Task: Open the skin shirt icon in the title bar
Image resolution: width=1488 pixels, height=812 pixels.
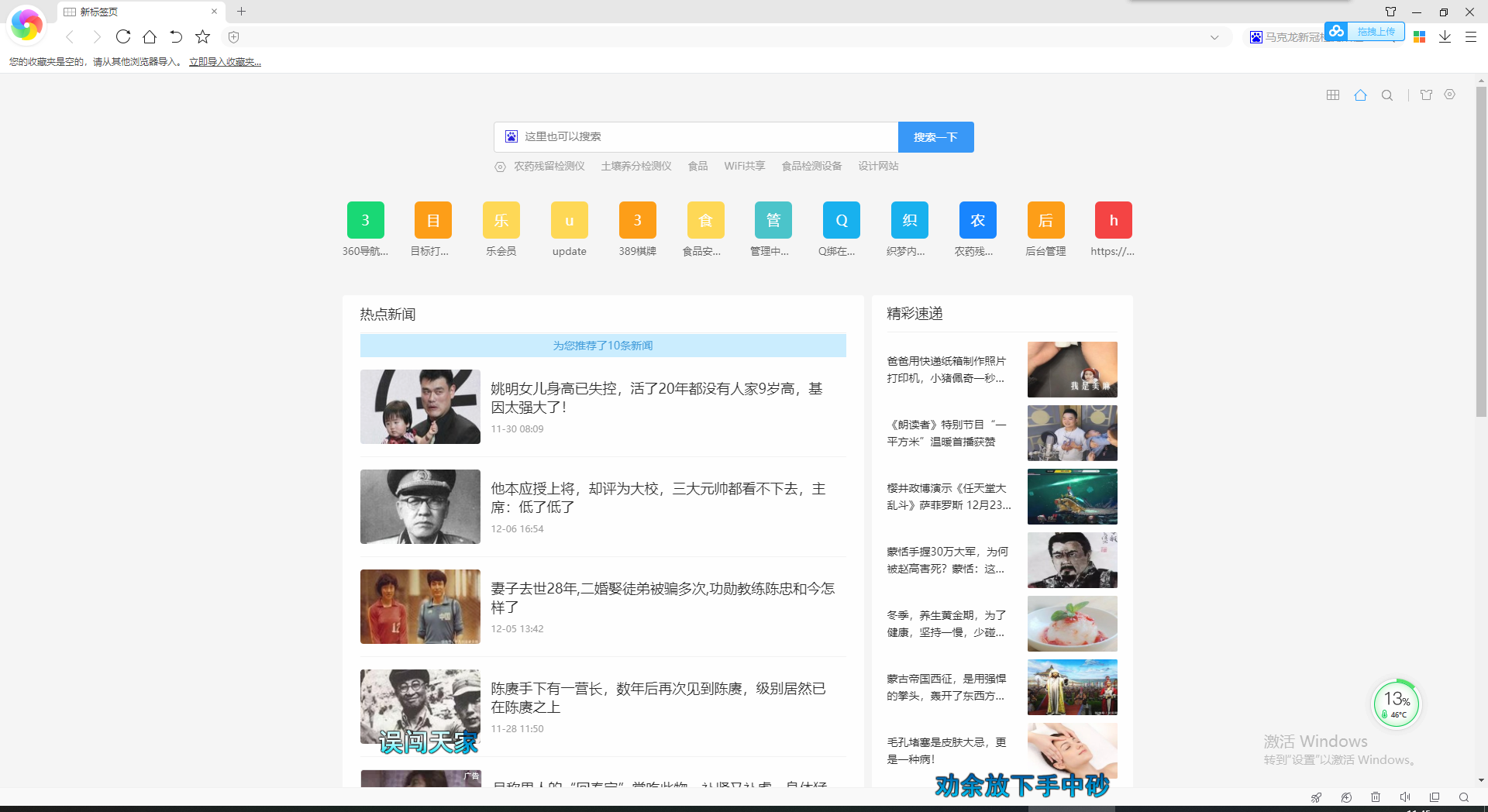Action: point(1390,12)
